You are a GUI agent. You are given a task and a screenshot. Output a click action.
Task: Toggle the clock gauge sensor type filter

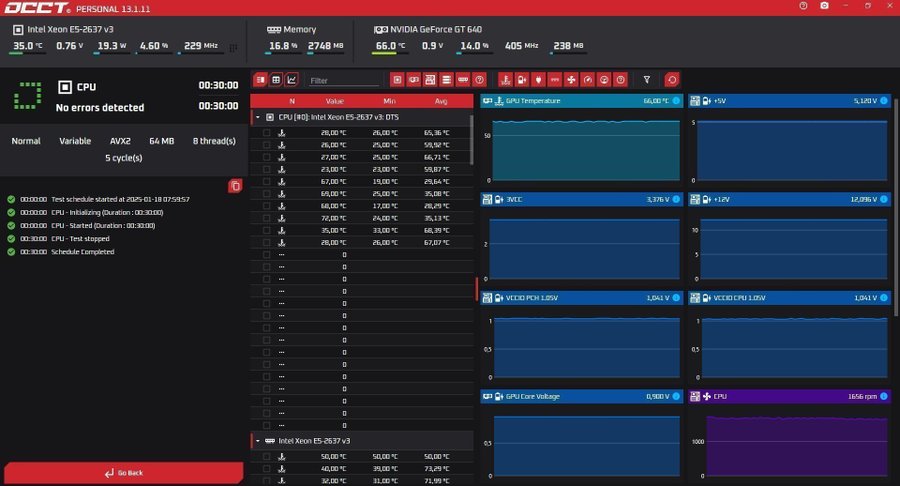click(x=587, y=80)
